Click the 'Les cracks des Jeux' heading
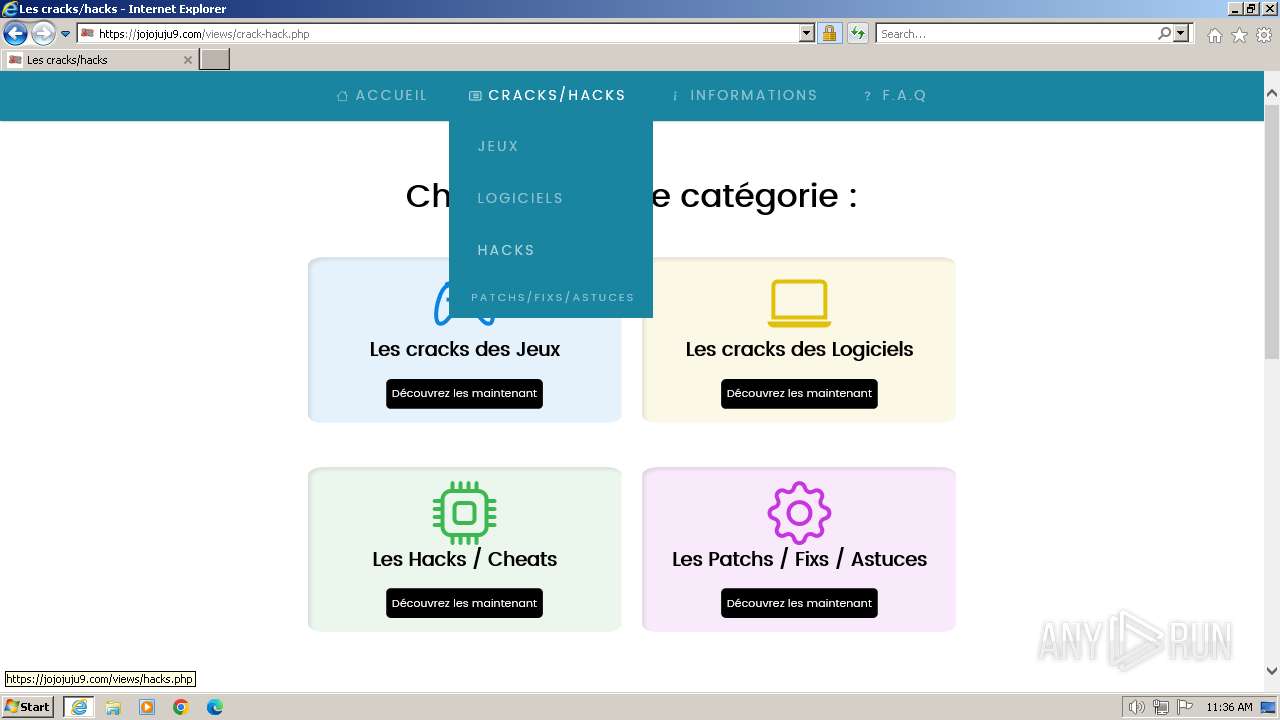The image size is (1280, 720). [464, 349]
